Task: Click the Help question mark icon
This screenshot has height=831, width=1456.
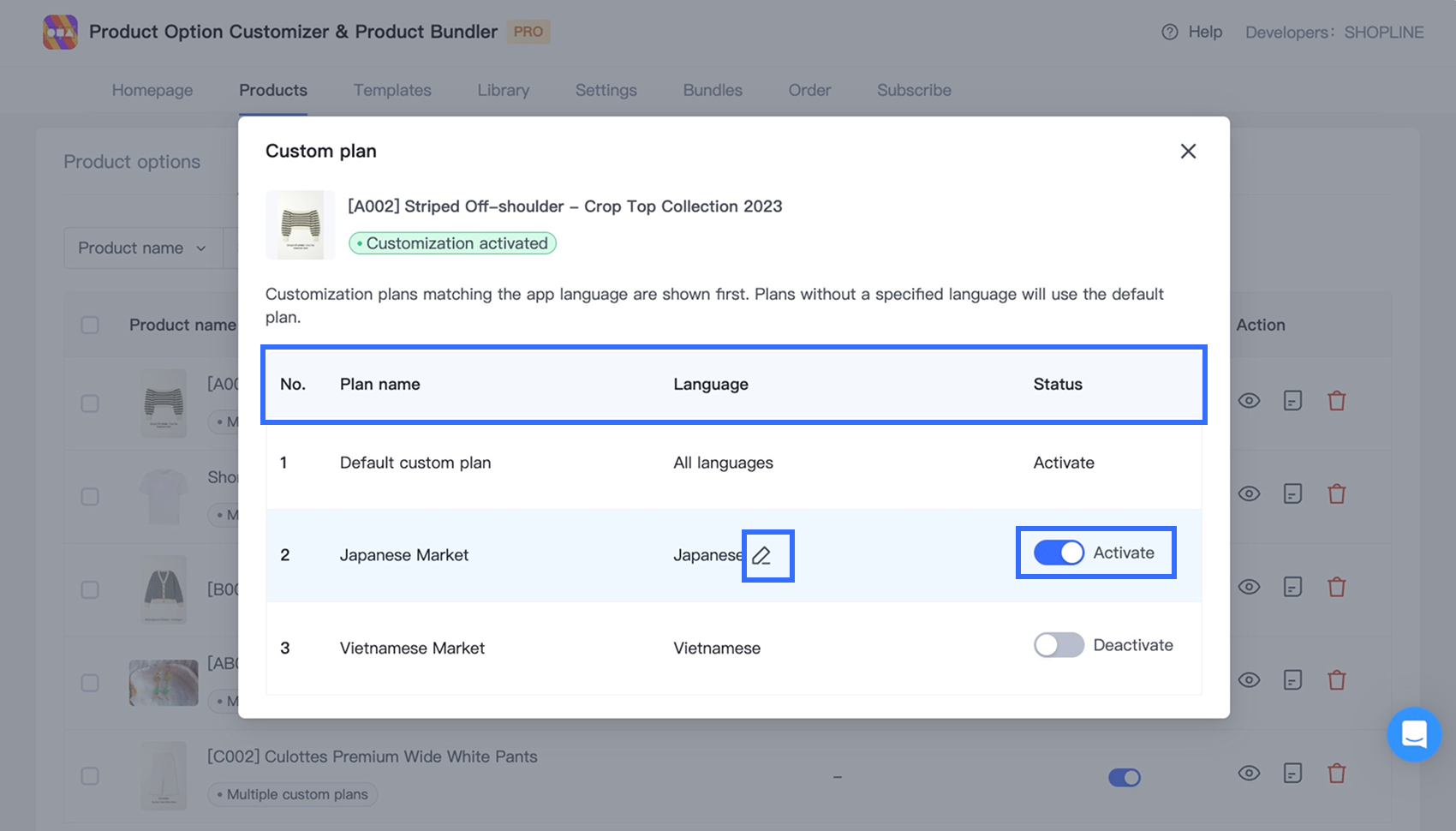Action: click(1169, 32)
